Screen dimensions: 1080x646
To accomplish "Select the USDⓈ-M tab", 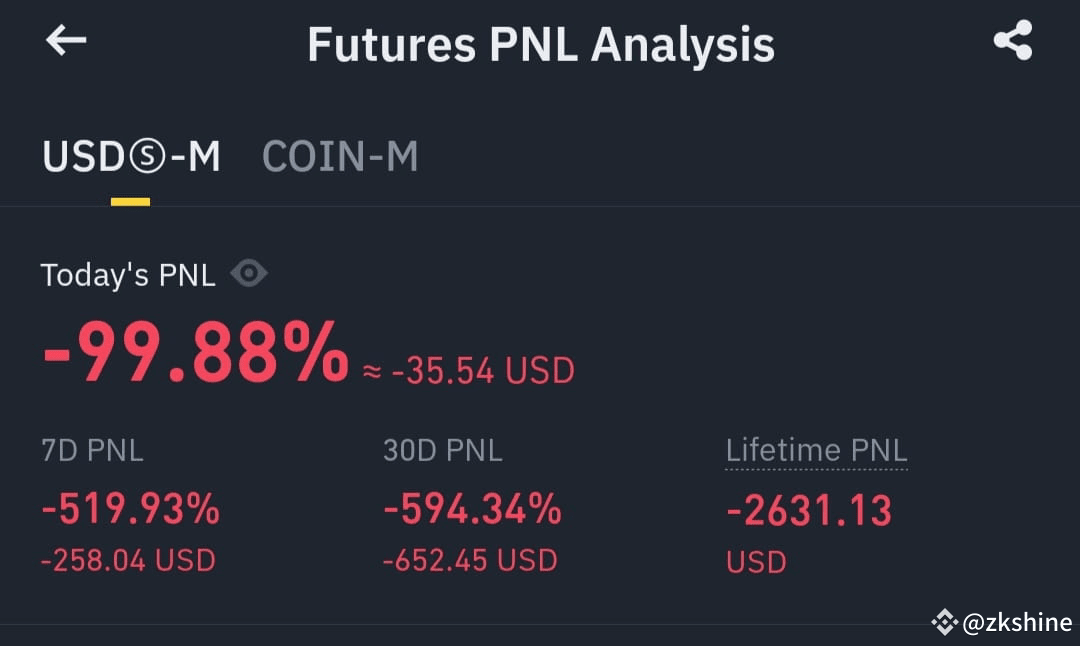I will point(130,155).
